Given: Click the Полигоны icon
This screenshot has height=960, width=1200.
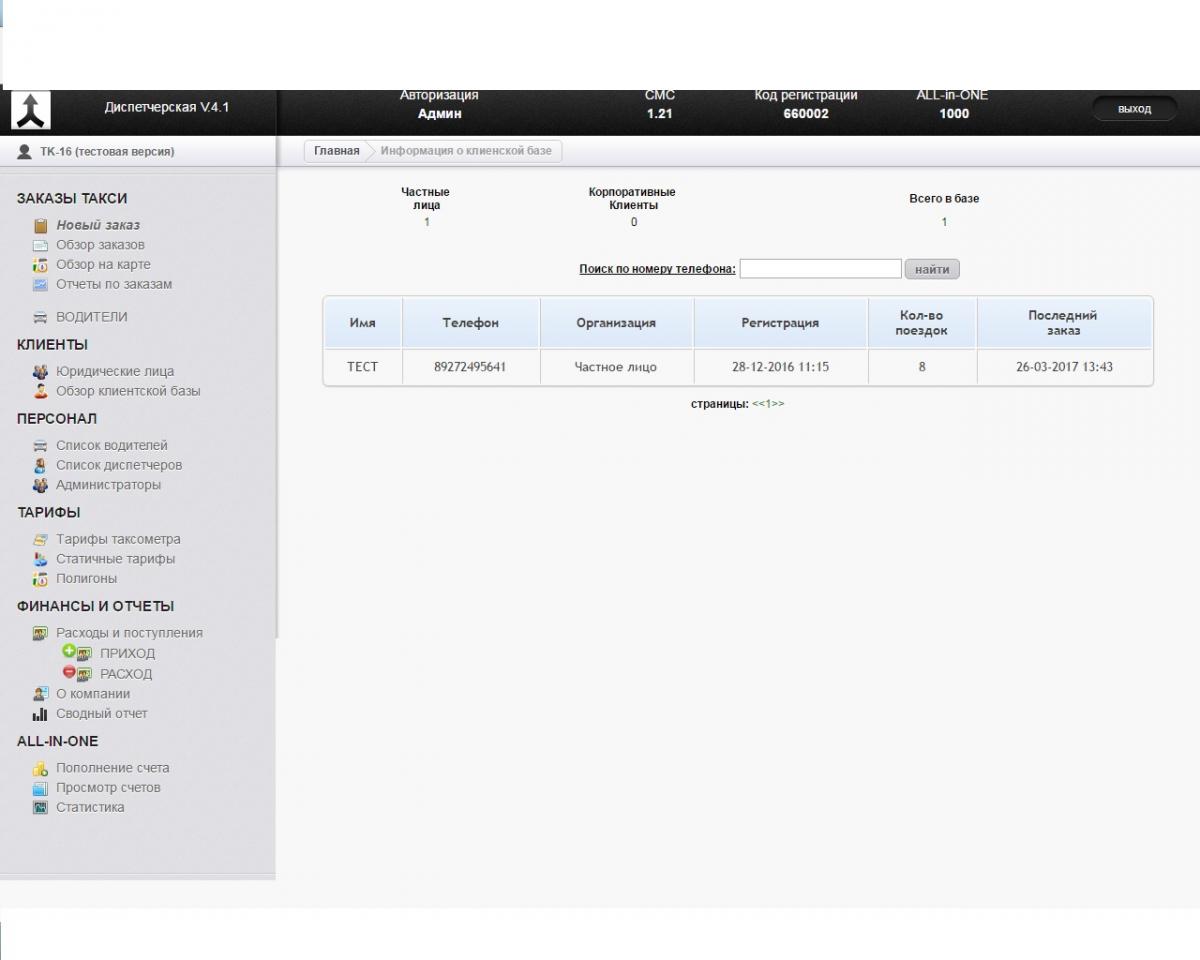Looking at the screenshot, I should 40,579.
